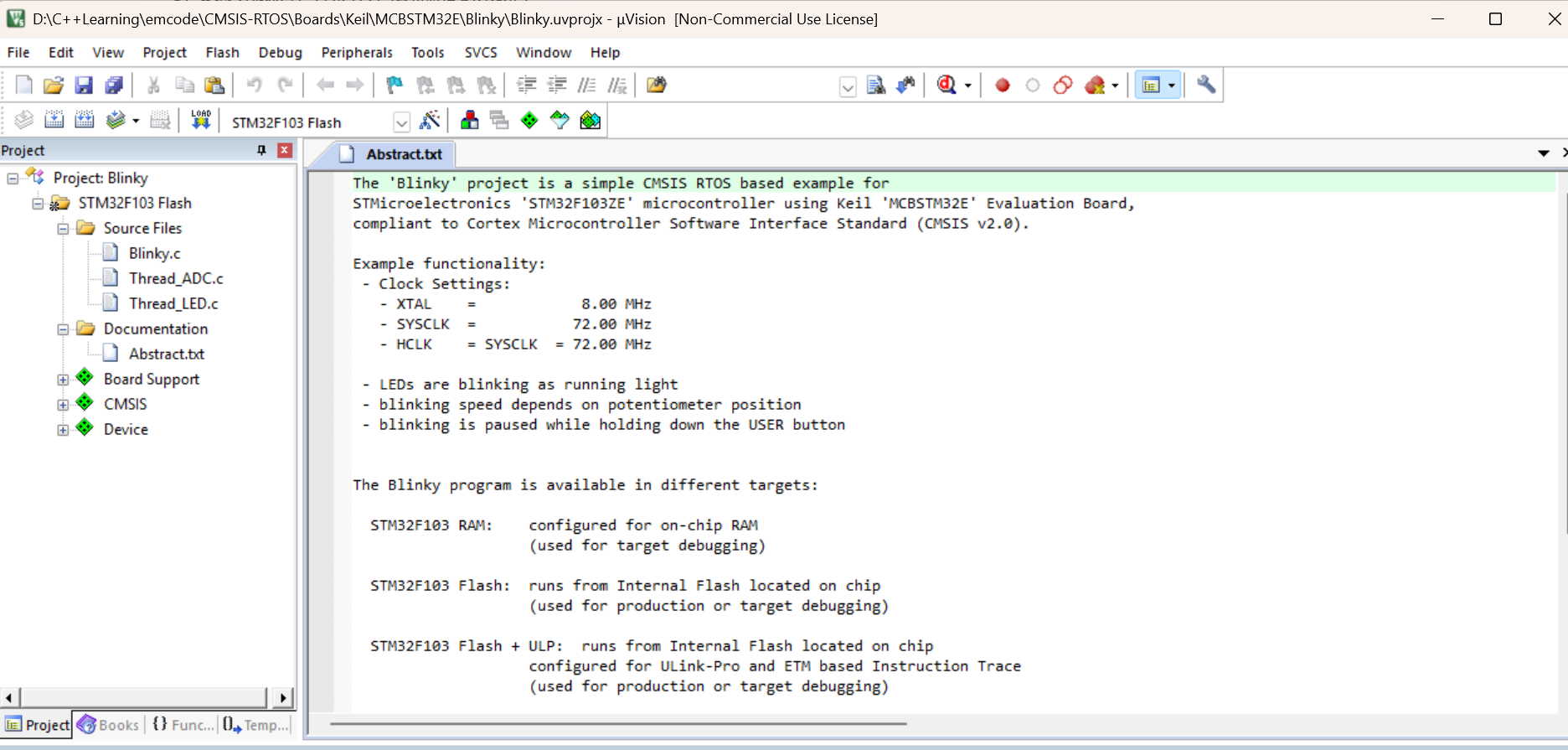
Task: Click the editor horizontal scrollbar
Action: point(618,723)
